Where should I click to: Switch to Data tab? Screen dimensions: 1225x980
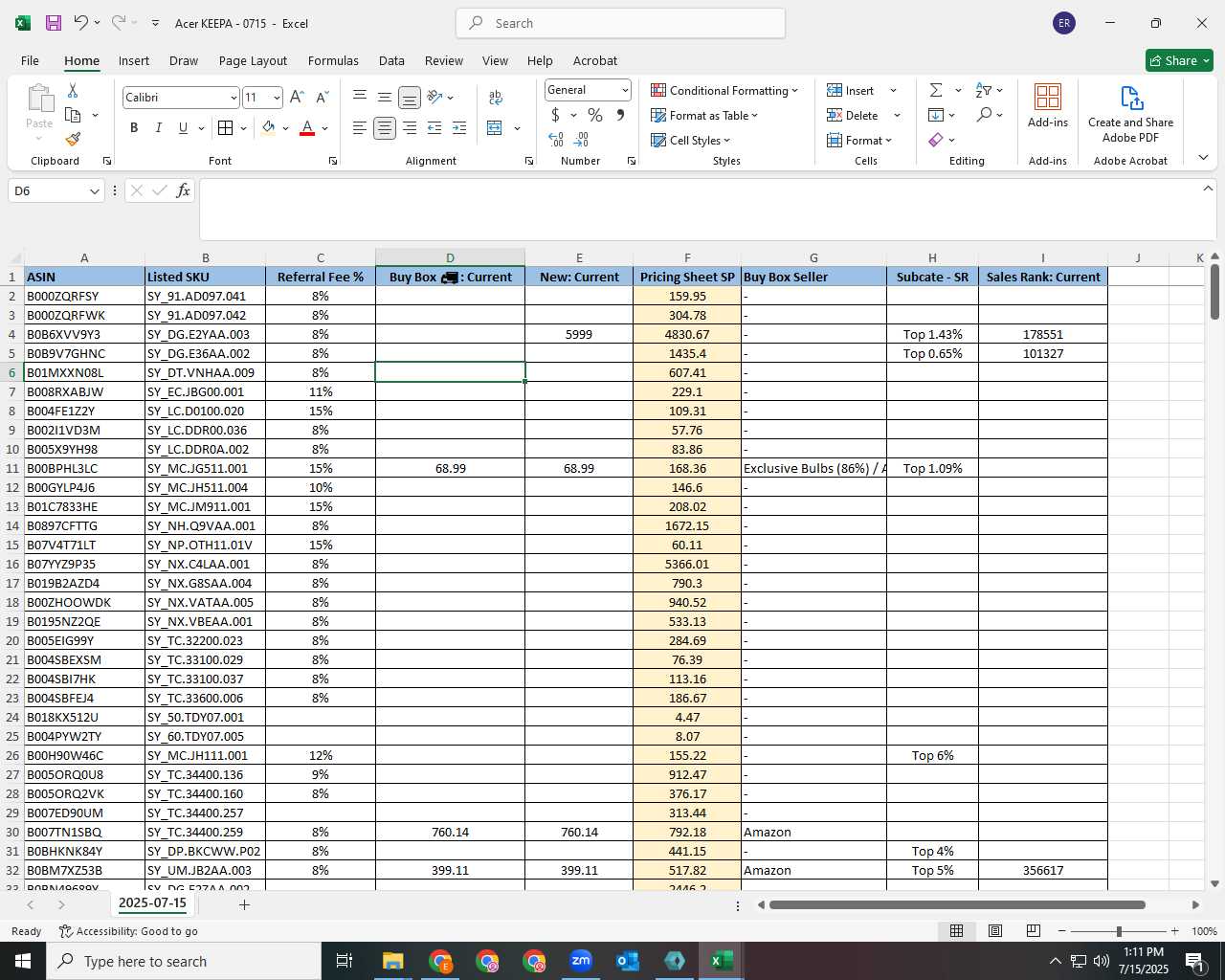point(391,60)
